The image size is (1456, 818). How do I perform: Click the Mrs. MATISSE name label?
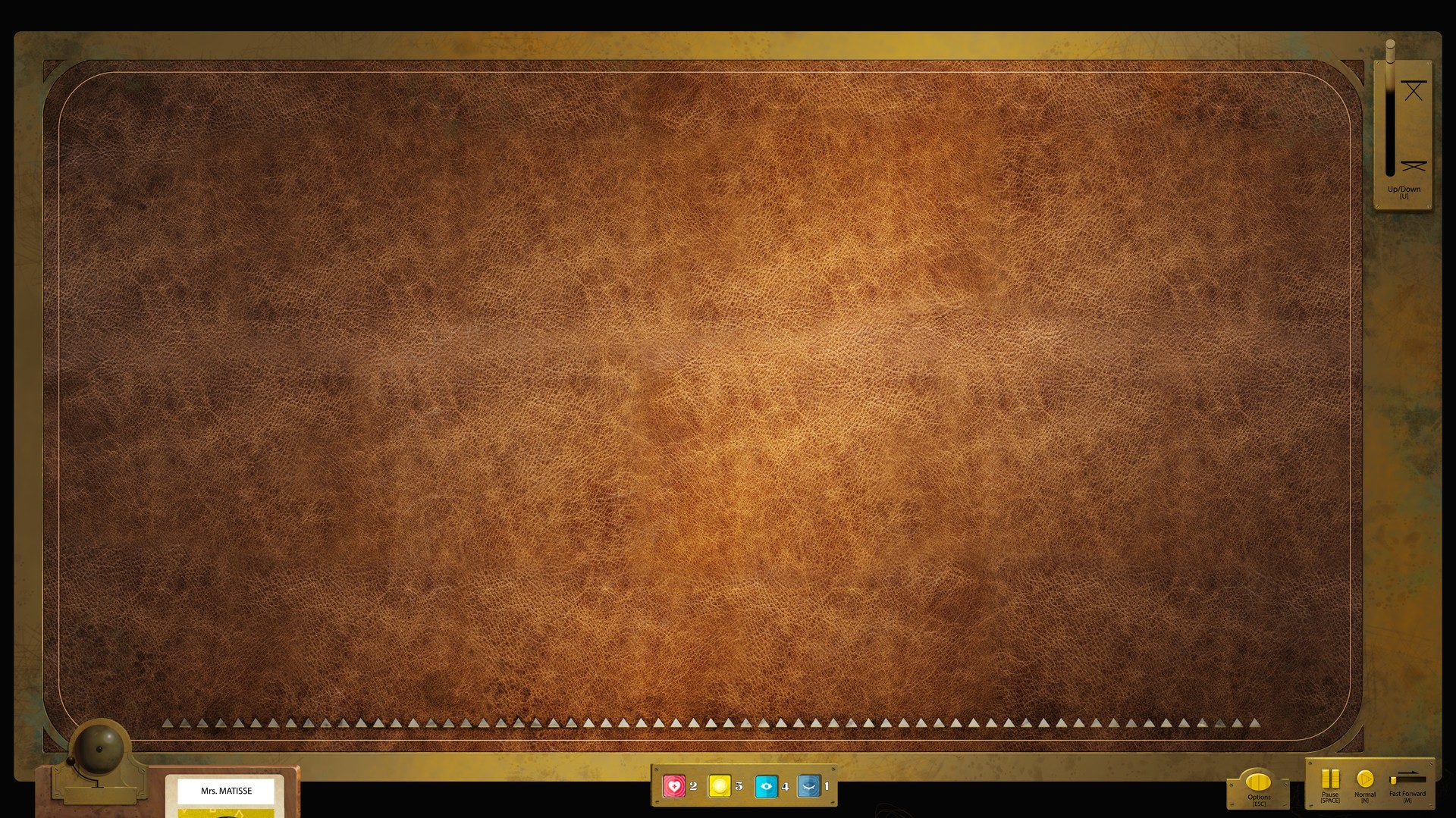226,791
